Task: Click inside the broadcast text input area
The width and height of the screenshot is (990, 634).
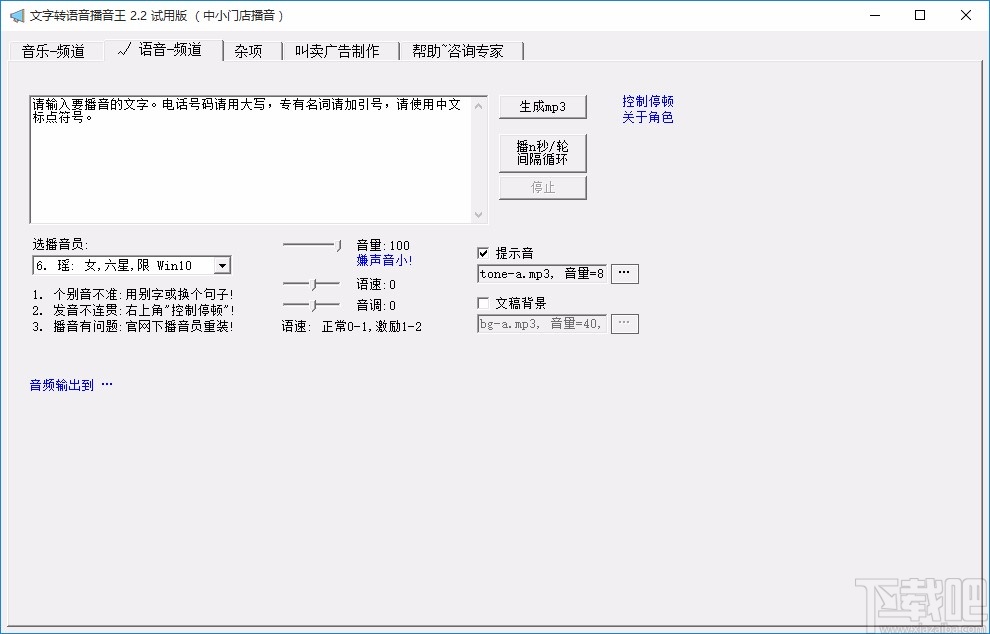Action: 250,160
